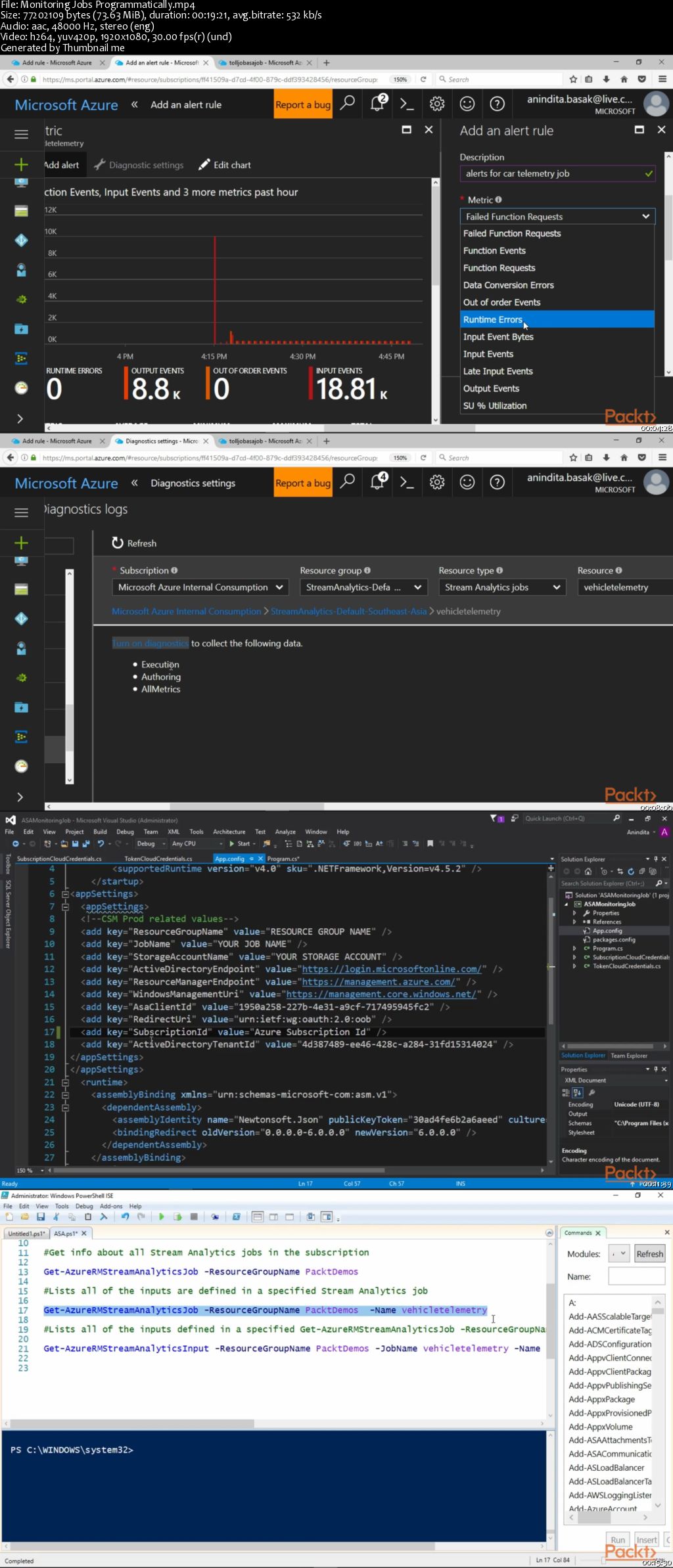Click Stop Operation square in PowerShell ISE toolbar

(x=194, y=1217)
